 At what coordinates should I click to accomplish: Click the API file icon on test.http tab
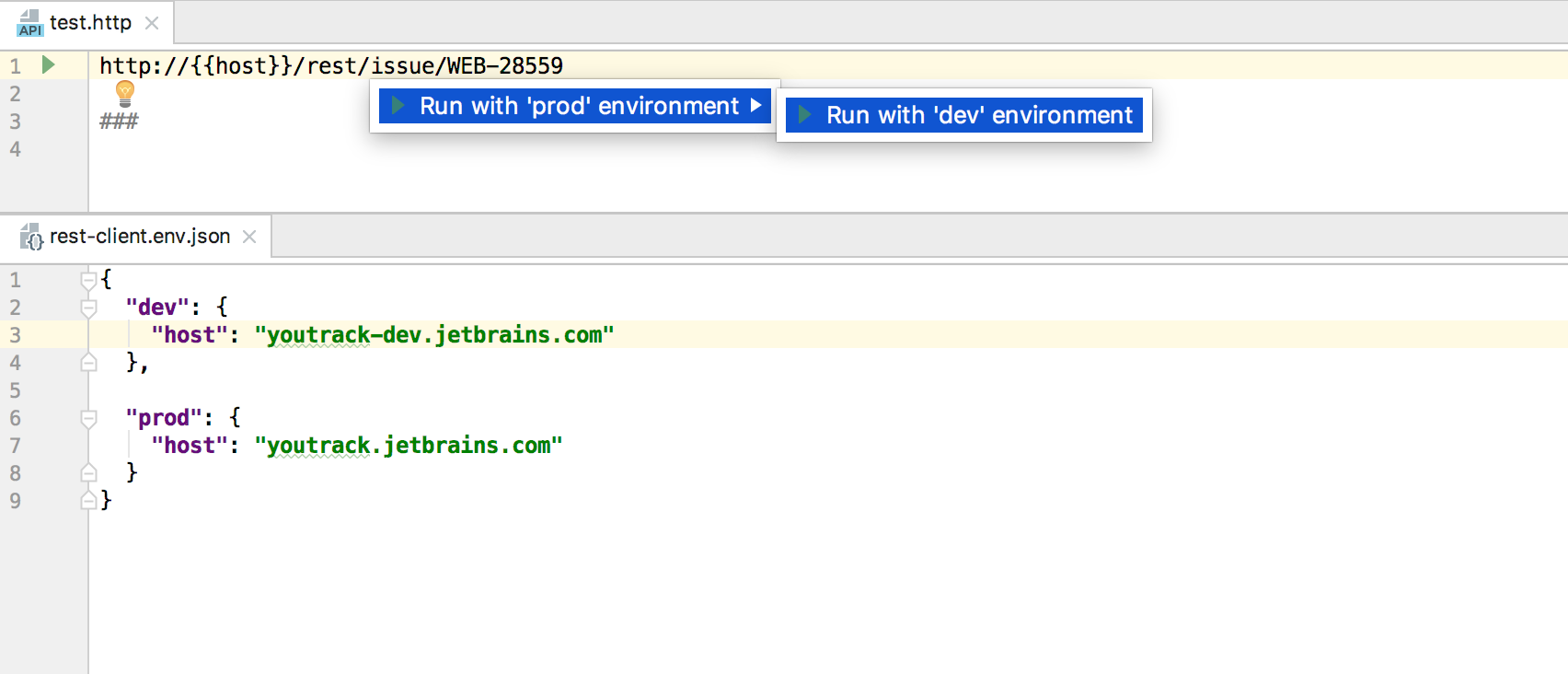coord(29,23)
